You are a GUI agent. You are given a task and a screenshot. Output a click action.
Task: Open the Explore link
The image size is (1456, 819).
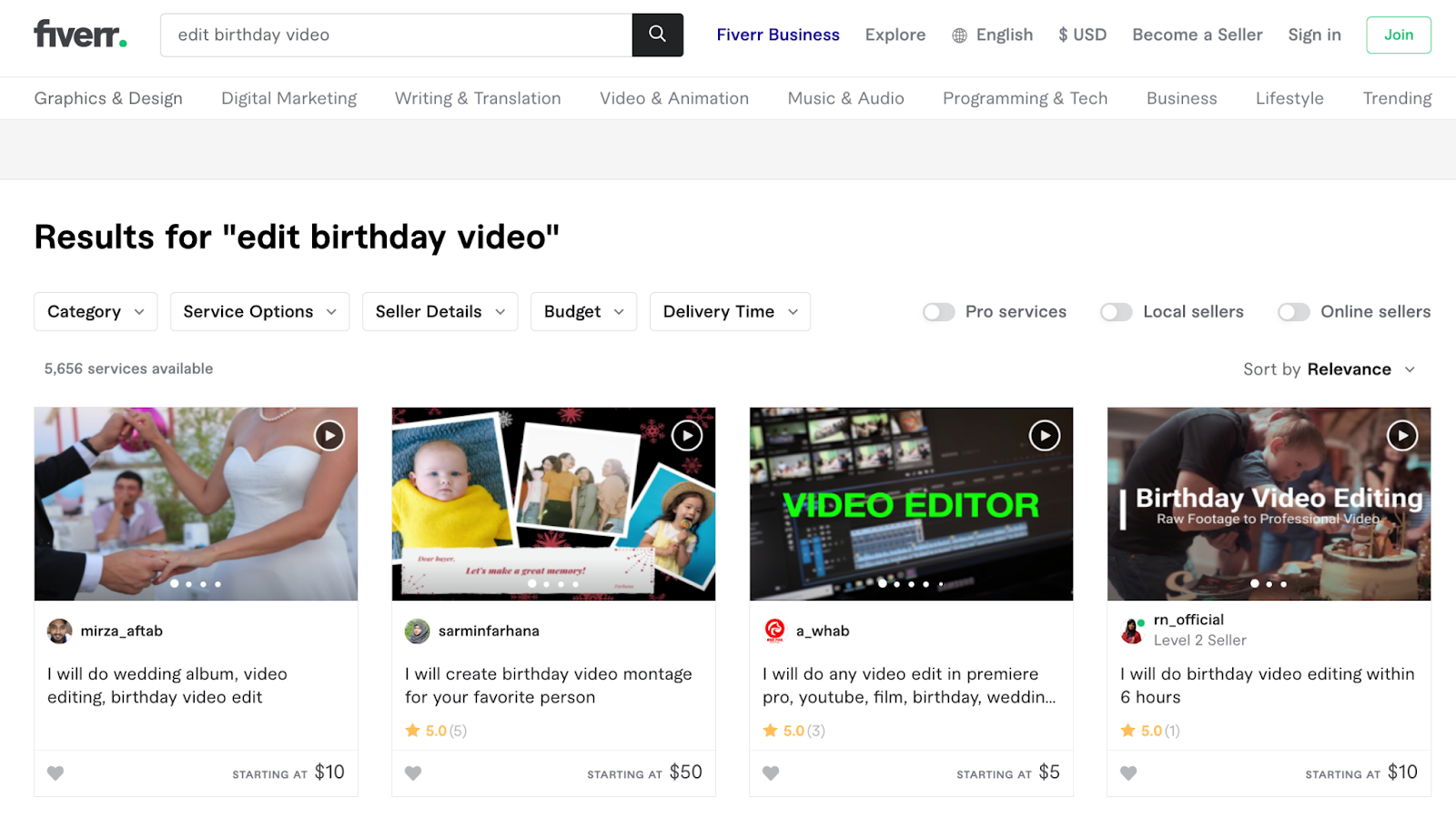click(x=895, y=35)
